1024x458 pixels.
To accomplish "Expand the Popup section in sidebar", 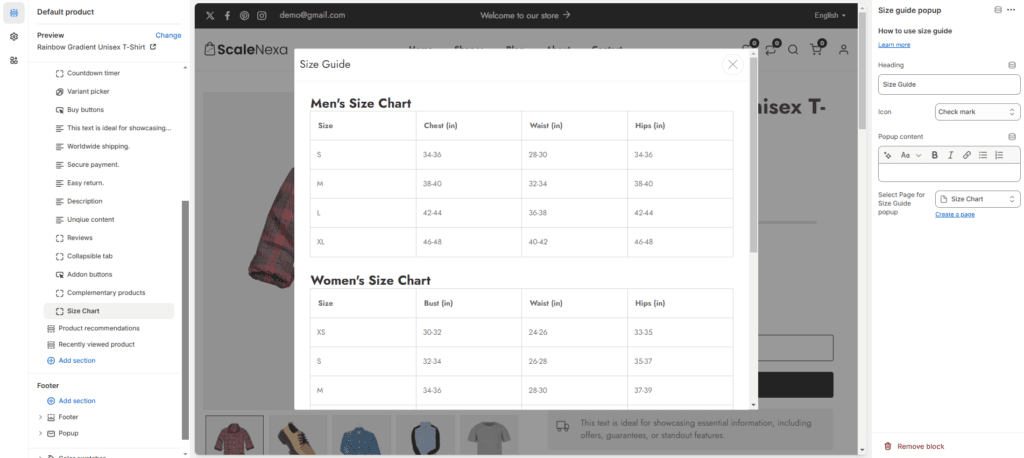I will pyautogui.click(x=40, y=433).
